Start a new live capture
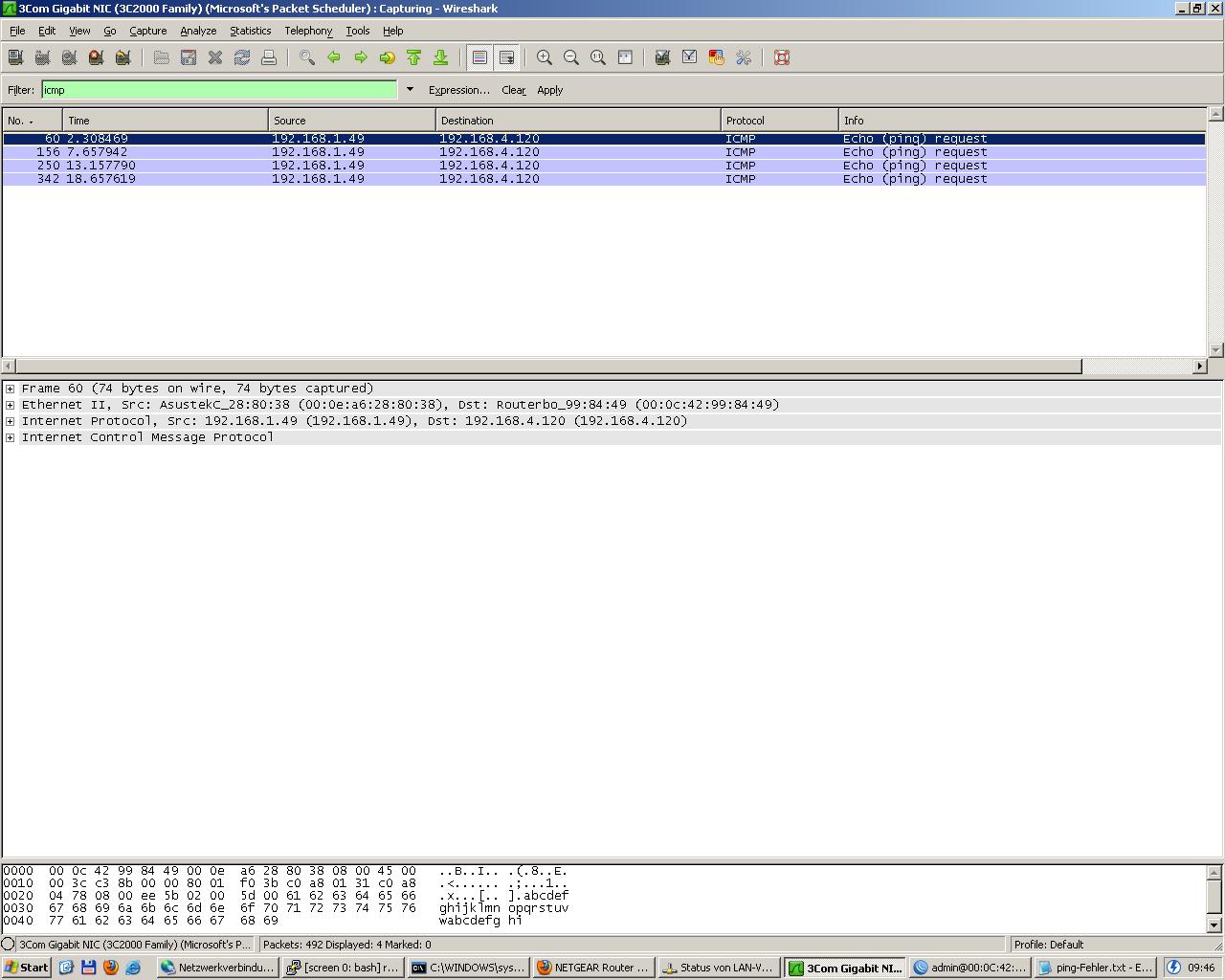The width and height of the screenshot is (1225, 980). click(69, 57)
